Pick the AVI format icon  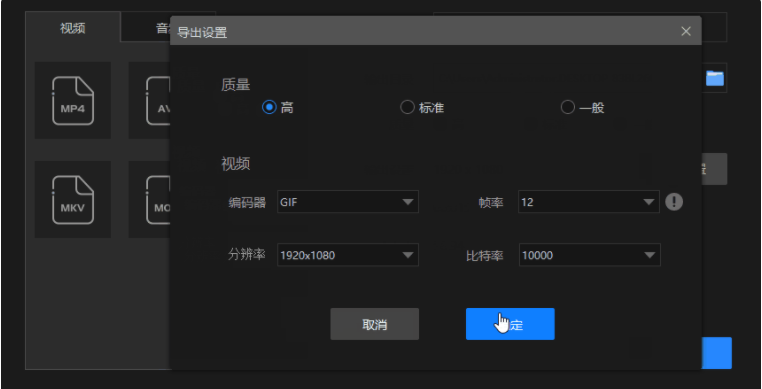[149, 100]
